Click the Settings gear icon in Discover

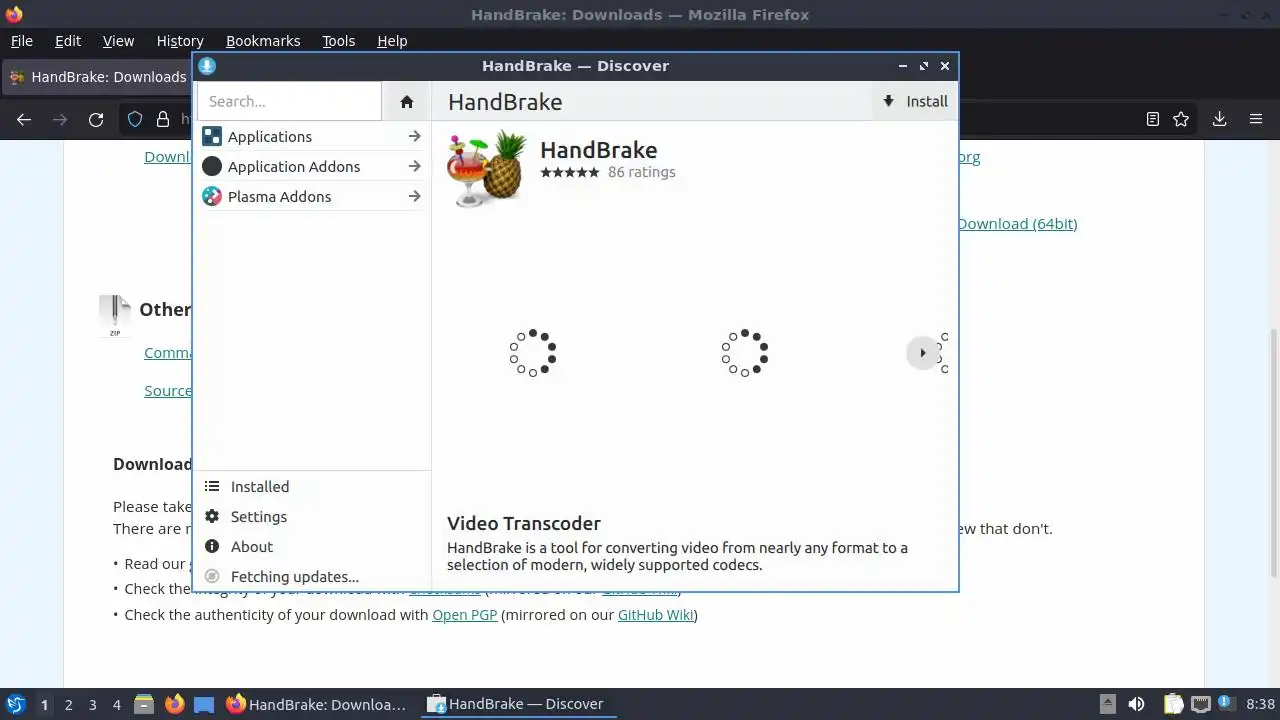click(x=212, y=516)
